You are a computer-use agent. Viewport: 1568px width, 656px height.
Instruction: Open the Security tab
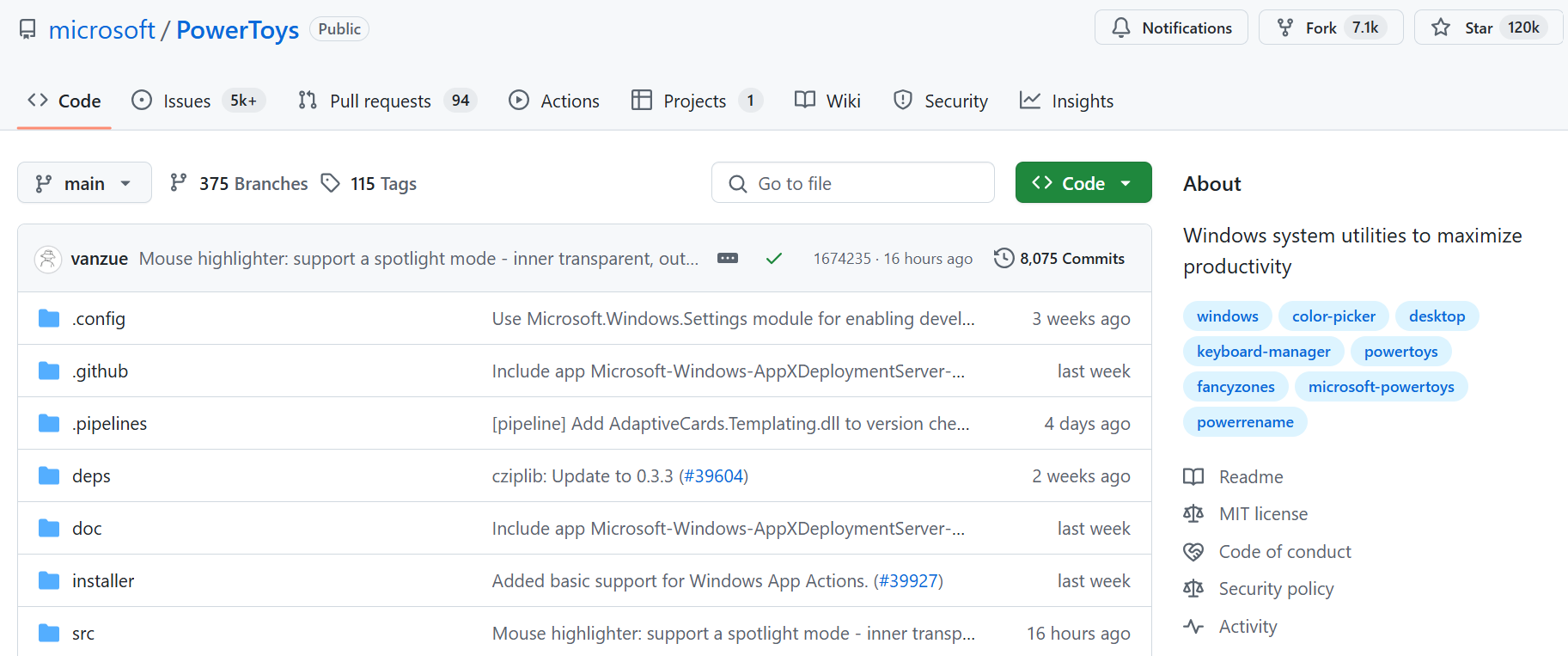click(x=941, y=101)
